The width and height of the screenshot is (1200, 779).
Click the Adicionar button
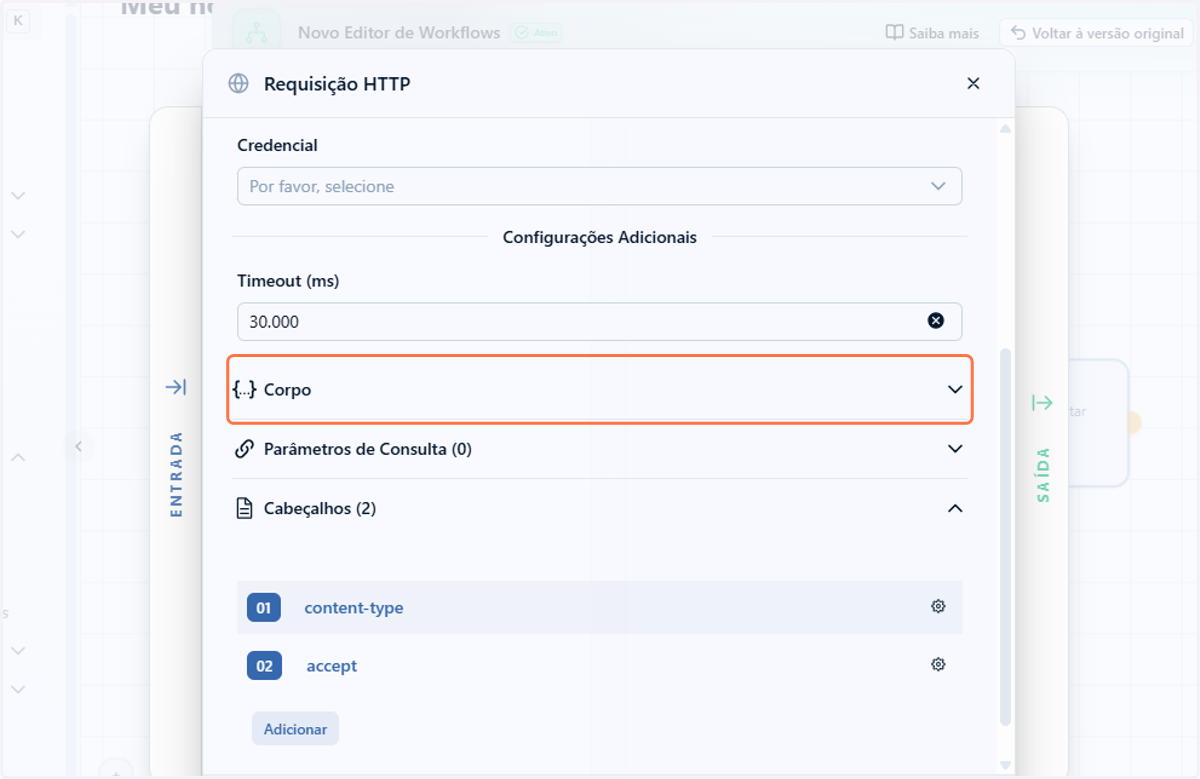pyautogui.click(x=295, y=729)
